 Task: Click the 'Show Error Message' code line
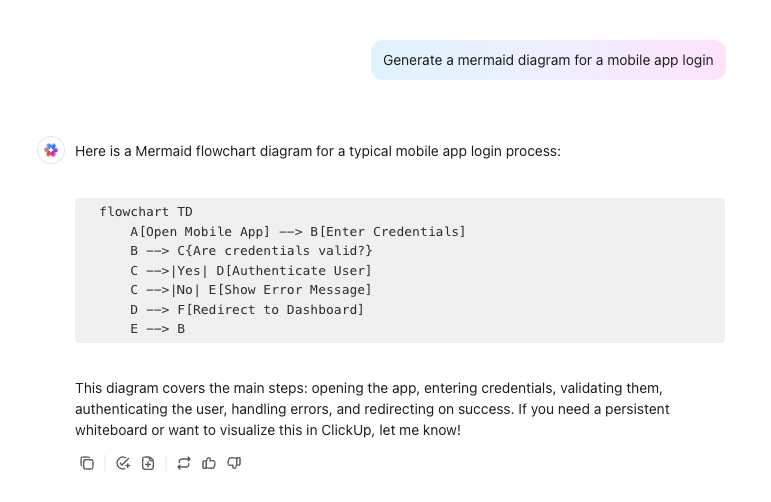pos(251,290)
